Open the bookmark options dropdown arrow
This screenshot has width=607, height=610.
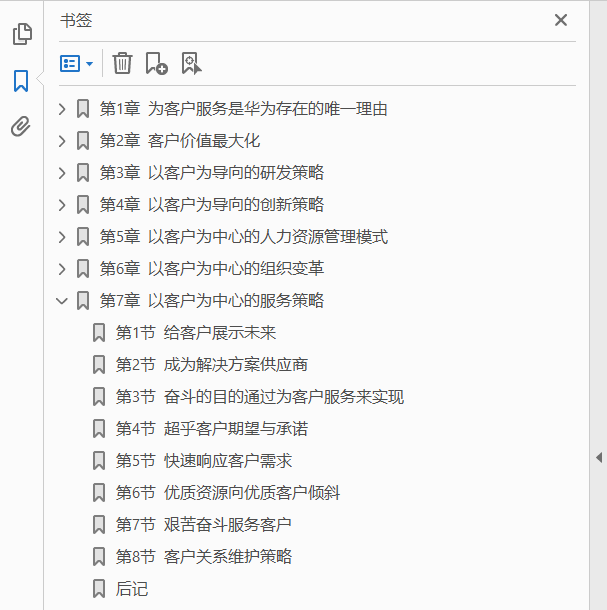[x=89, y=63]
